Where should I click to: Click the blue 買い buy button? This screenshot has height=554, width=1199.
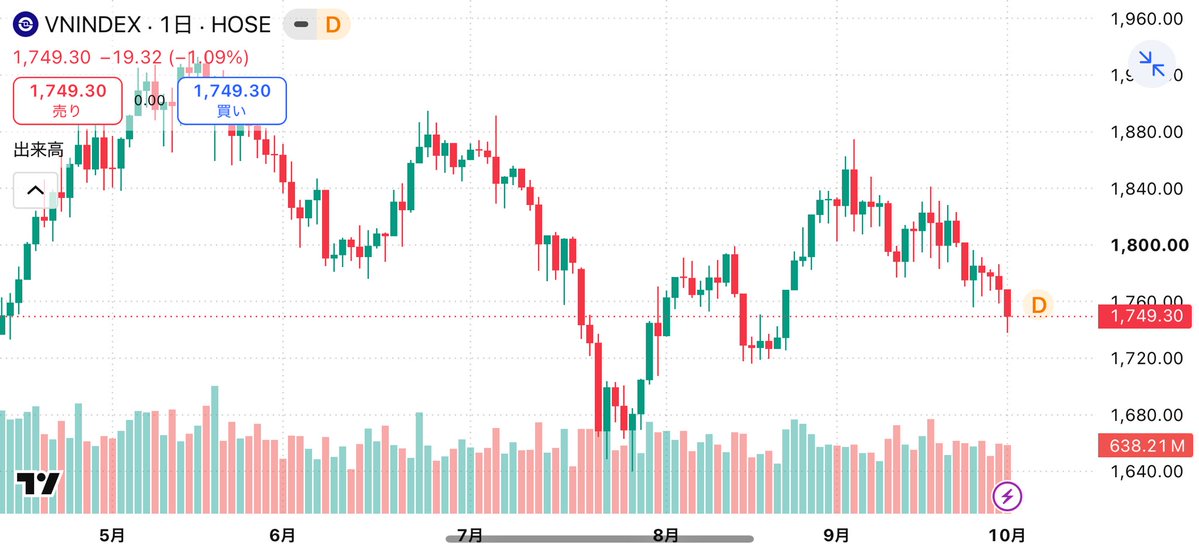[232, 100]
